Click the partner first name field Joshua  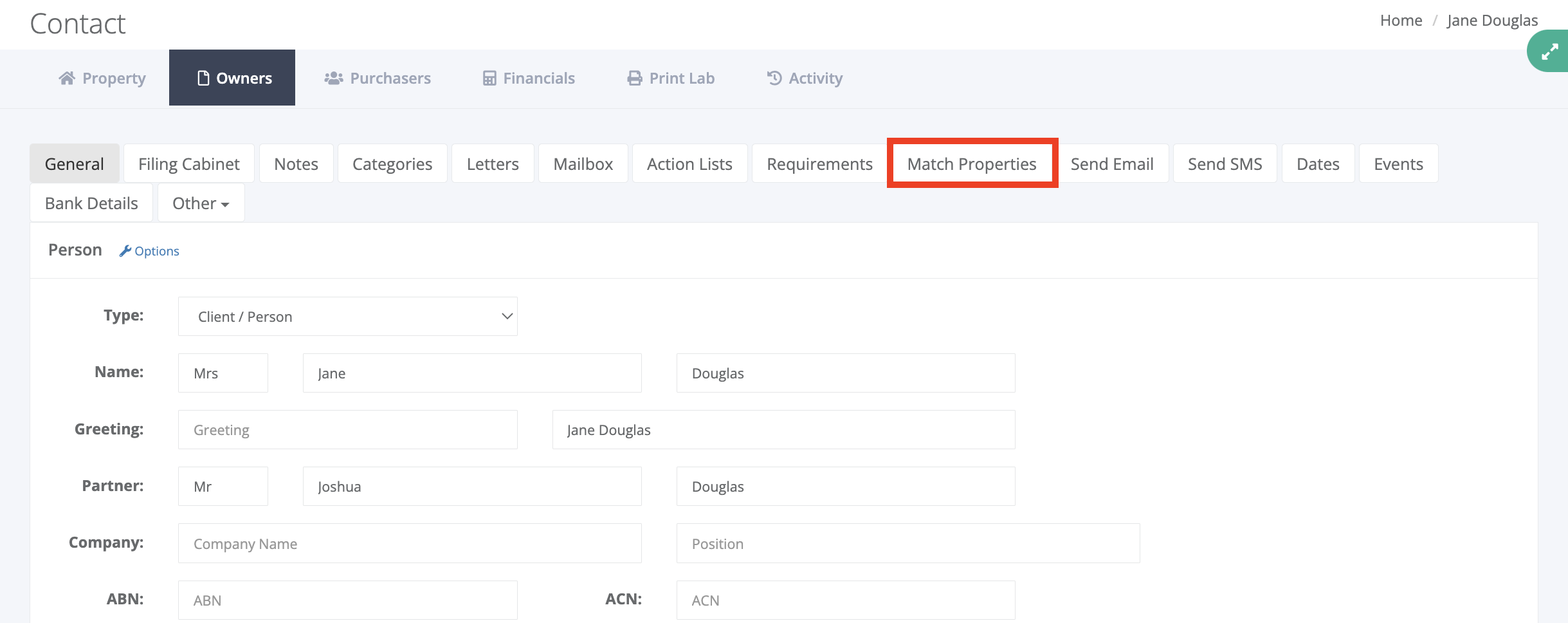pos(472,486)
